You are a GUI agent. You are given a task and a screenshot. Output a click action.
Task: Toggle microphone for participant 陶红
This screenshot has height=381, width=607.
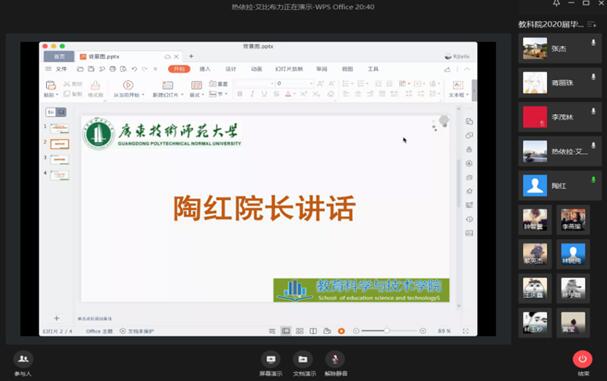pyautogui.click(x=593, y=180)
